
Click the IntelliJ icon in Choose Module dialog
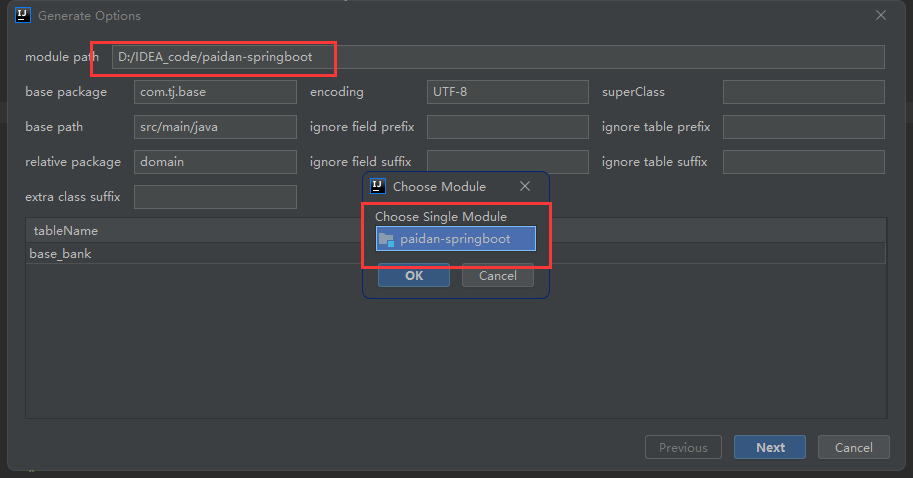tap(377, 186)
